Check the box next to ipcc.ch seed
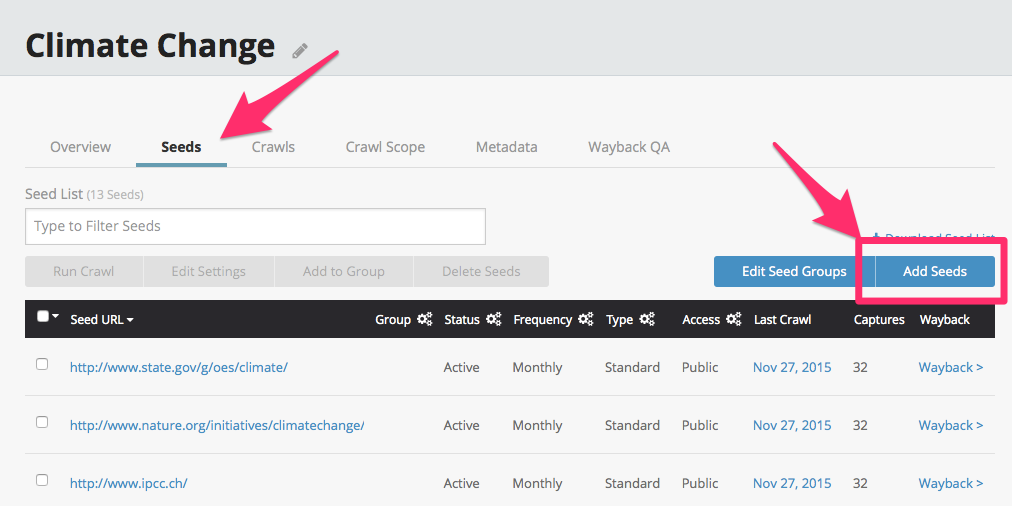 42,481
